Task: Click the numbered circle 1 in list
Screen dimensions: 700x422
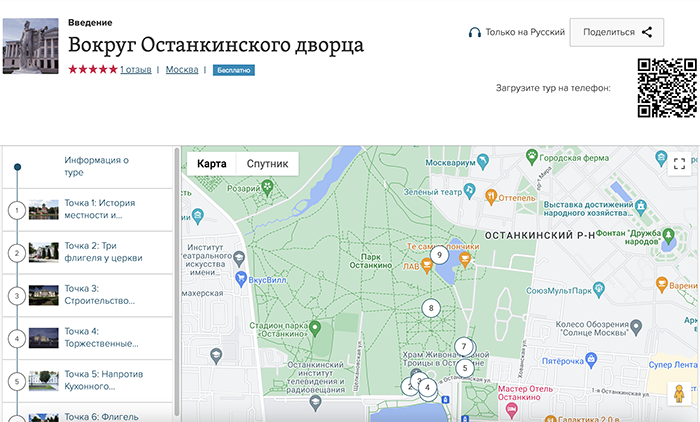Action: [x=17, y=210]
